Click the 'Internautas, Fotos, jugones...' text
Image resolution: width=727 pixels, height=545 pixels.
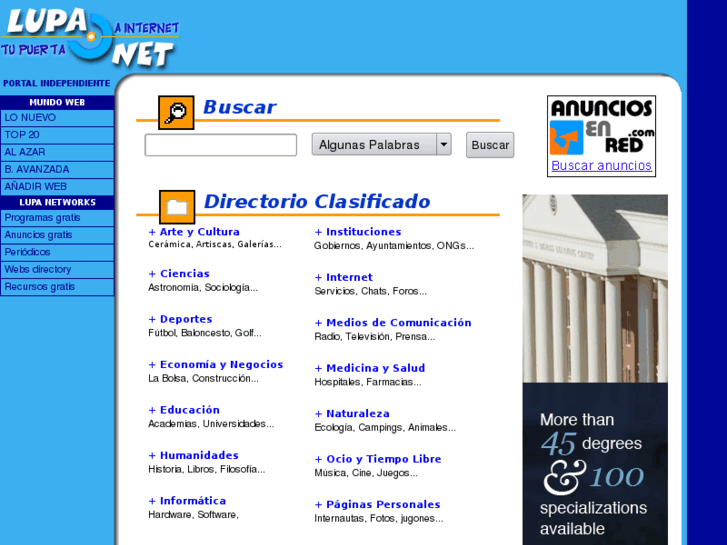pyautogui.click(x=378, y=519)
